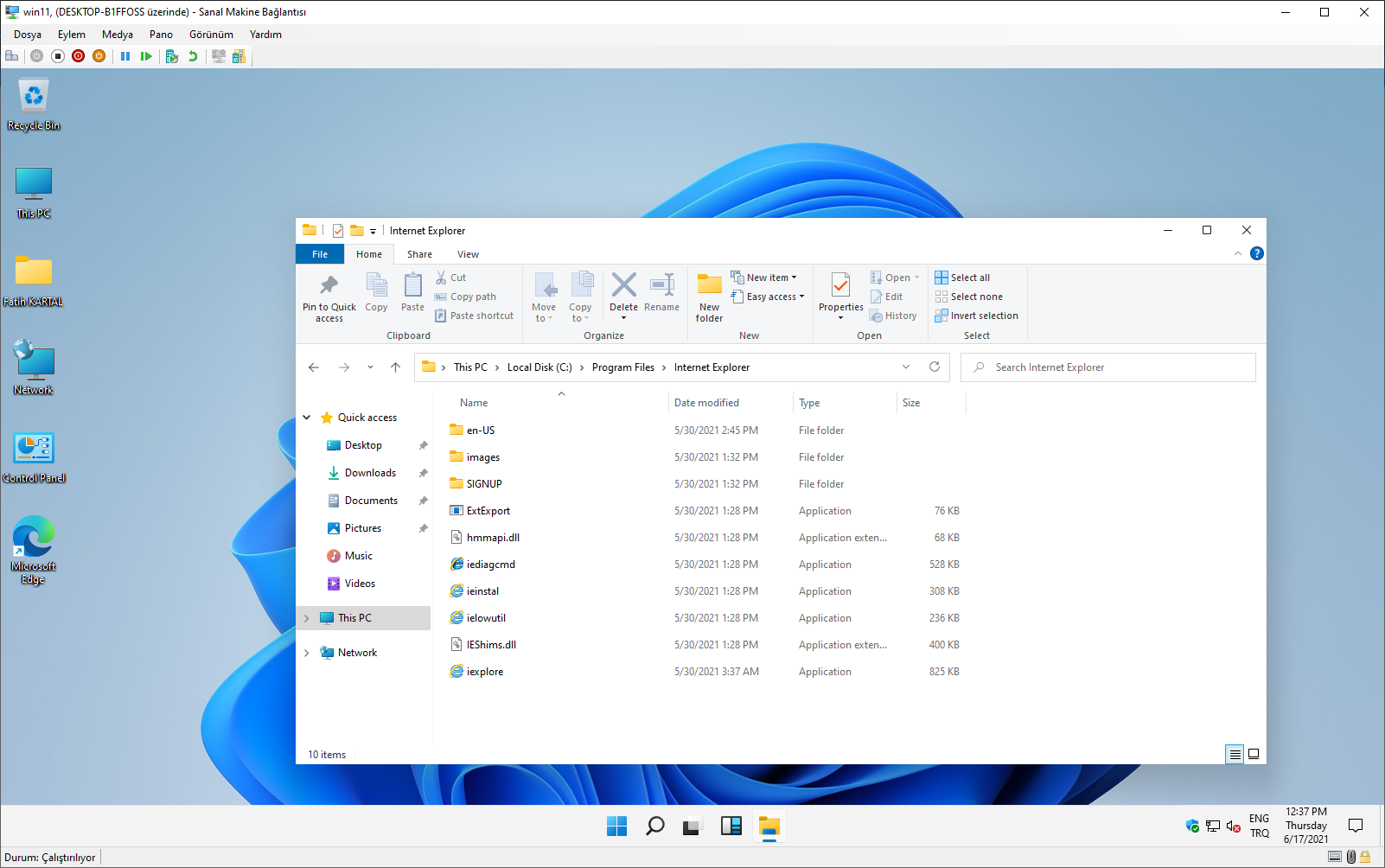Select the Fatih KARTAL folder on desktop
Viewport: 1385px width, 868px height.
pos(34,281)
